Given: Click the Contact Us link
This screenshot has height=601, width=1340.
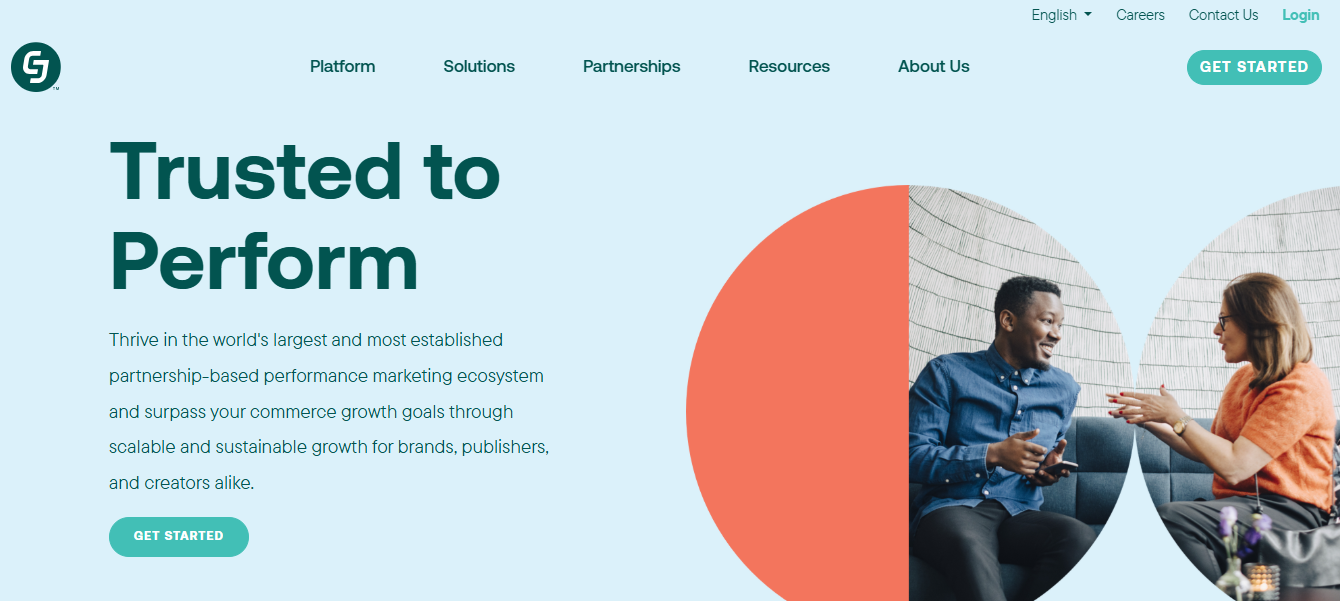Looking at the screenshot, I should pos(1223,15).
